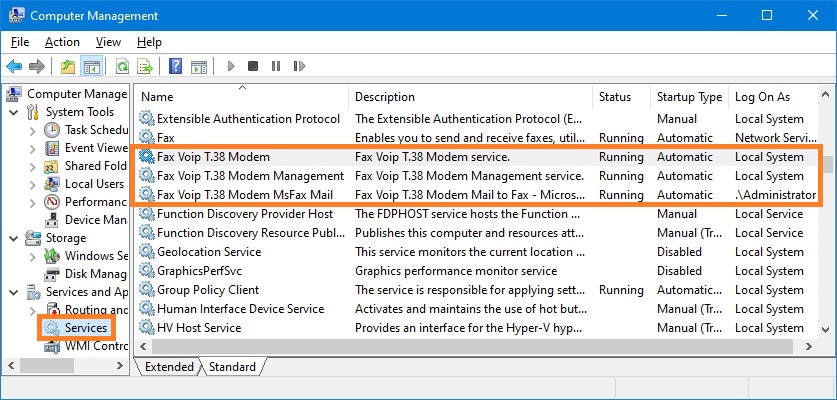Switch to the Extended tab

pos(169,367)
